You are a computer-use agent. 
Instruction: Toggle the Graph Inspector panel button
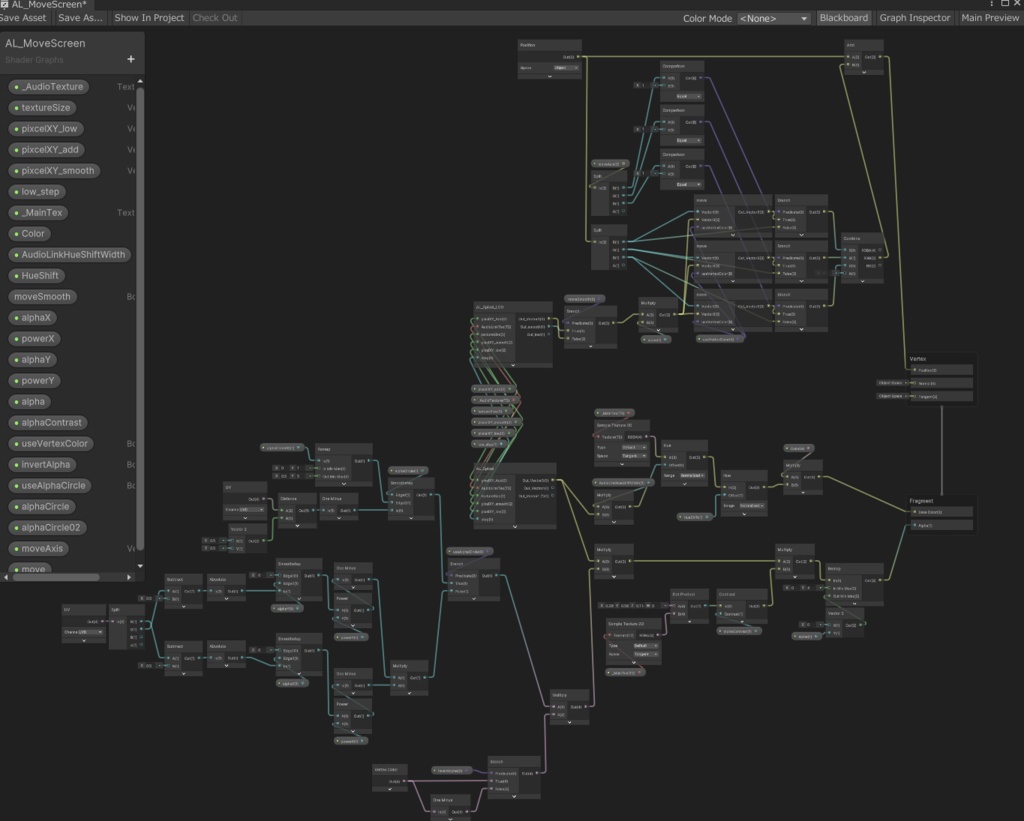pyautogui.click(x=914, y=18)
